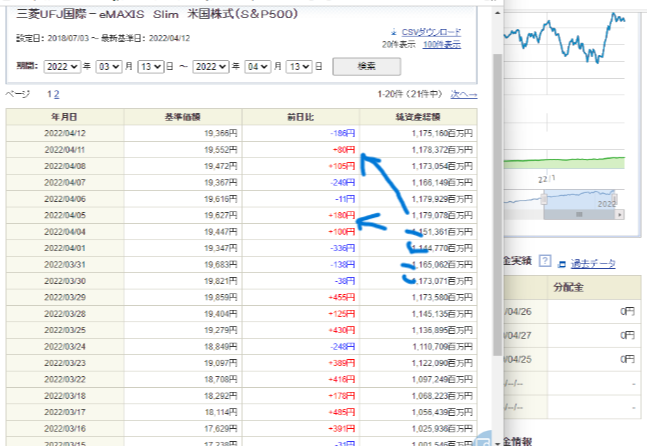Click the 次へ next page link
The width and height of the screenshot is (647, 446).
[x=464, y=94]
